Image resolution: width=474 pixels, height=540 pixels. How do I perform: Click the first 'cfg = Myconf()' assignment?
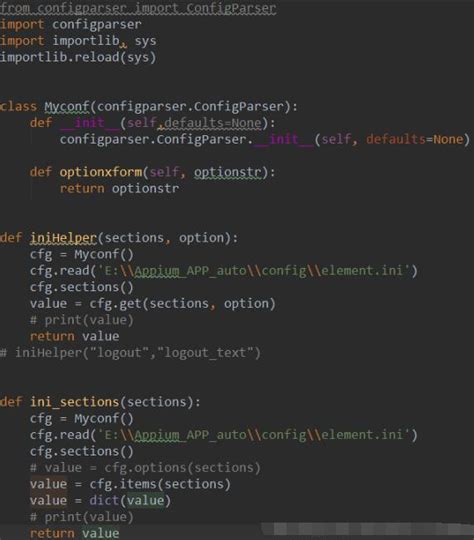82,254
